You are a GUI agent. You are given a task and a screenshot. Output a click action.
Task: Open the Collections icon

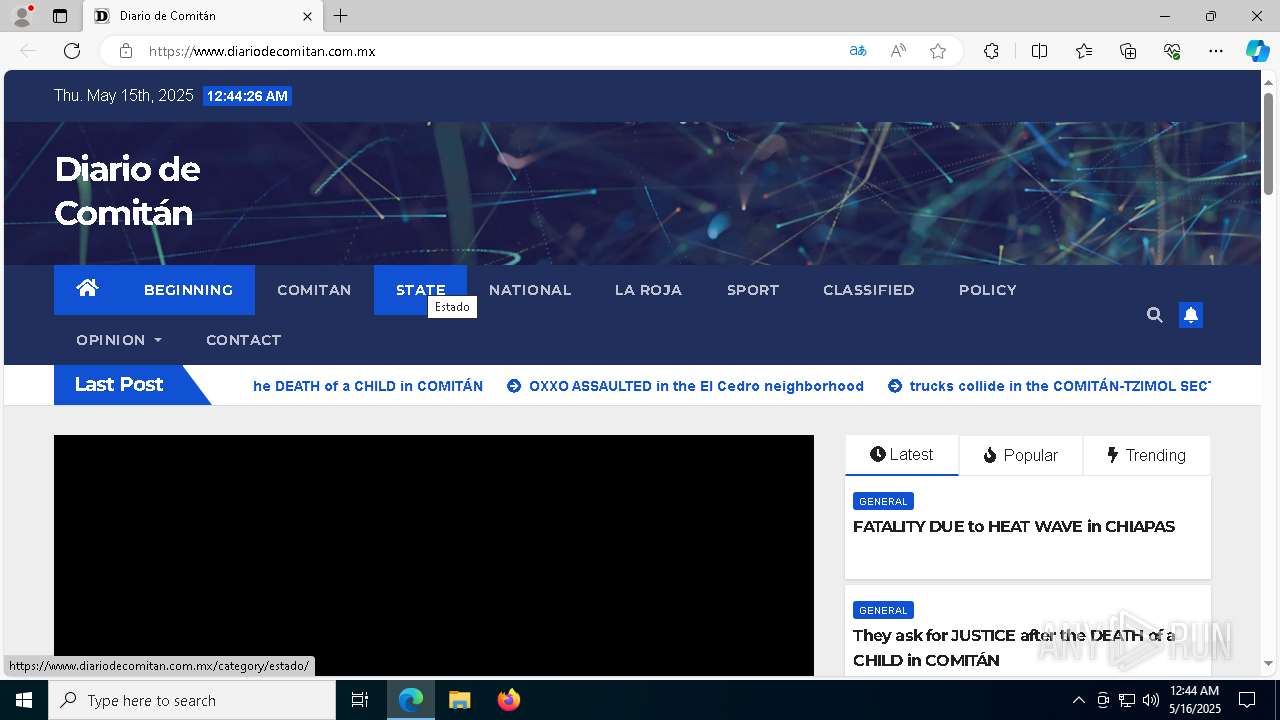[x=1128, y=51]
